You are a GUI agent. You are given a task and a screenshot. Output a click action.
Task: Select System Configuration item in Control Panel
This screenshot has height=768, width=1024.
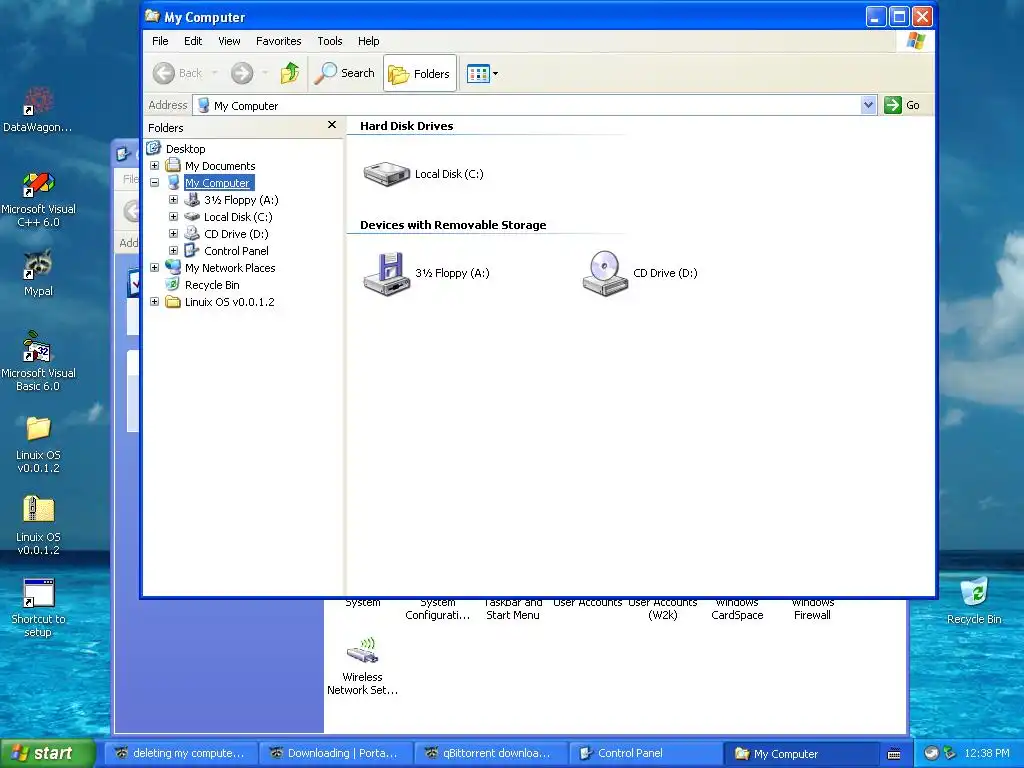(x=438, y=609)
